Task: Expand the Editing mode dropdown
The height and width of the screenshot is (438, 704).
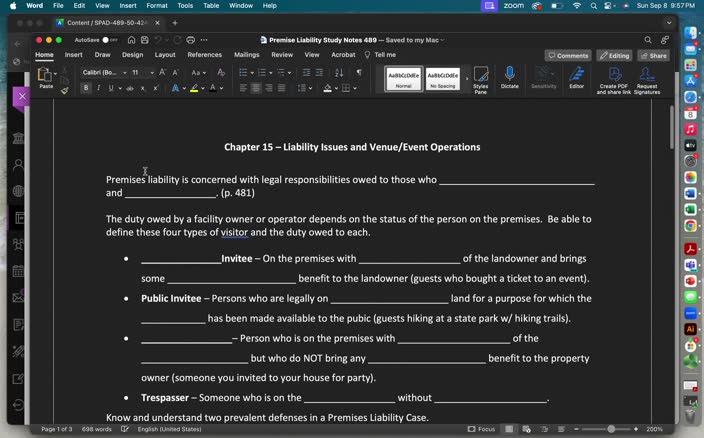Action: (x=615, y=55)
